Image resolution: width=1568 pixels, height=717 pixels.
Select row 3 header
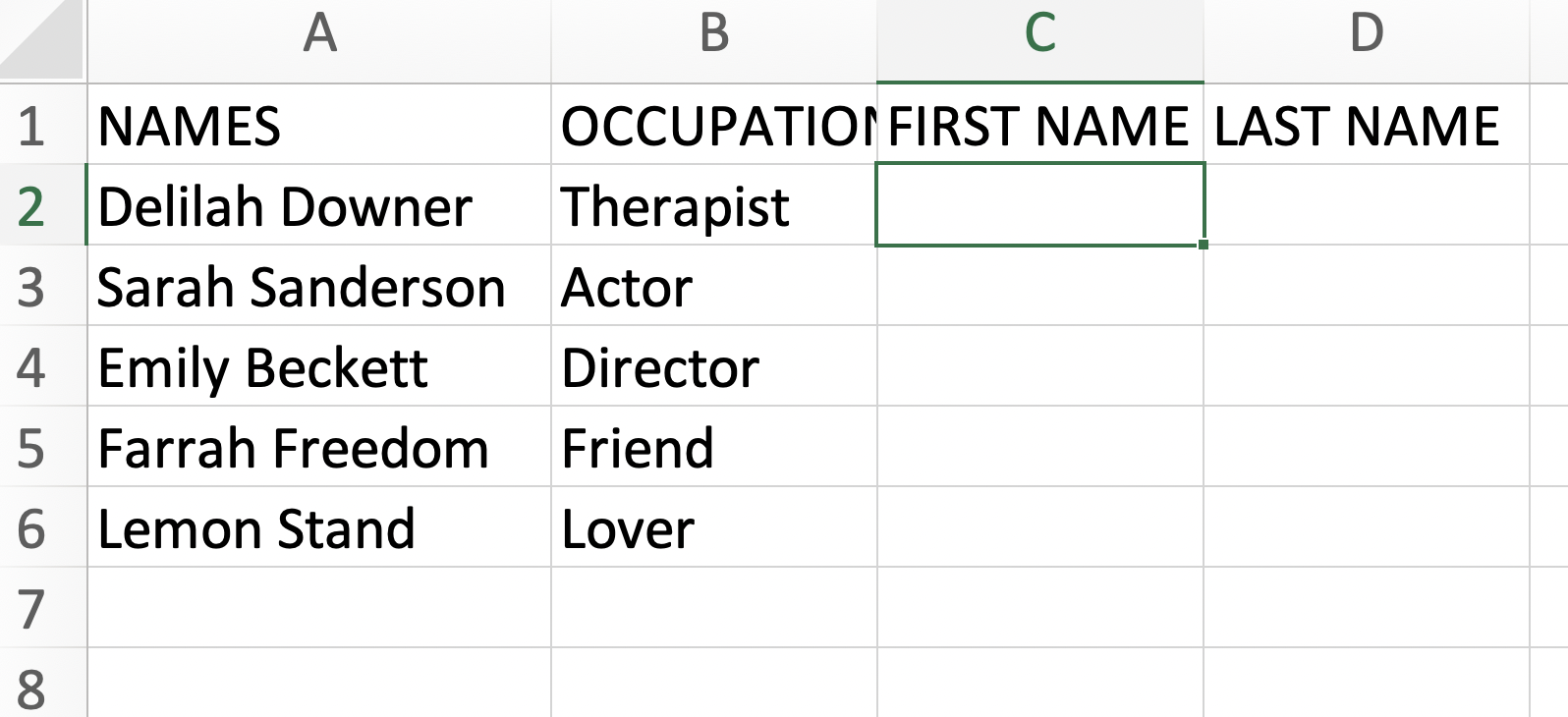coord(42,286)
